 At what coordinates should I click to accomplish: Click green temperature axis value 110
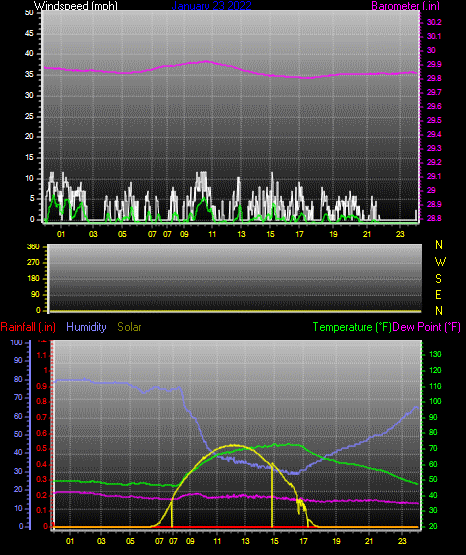click(x=435, y=386)
